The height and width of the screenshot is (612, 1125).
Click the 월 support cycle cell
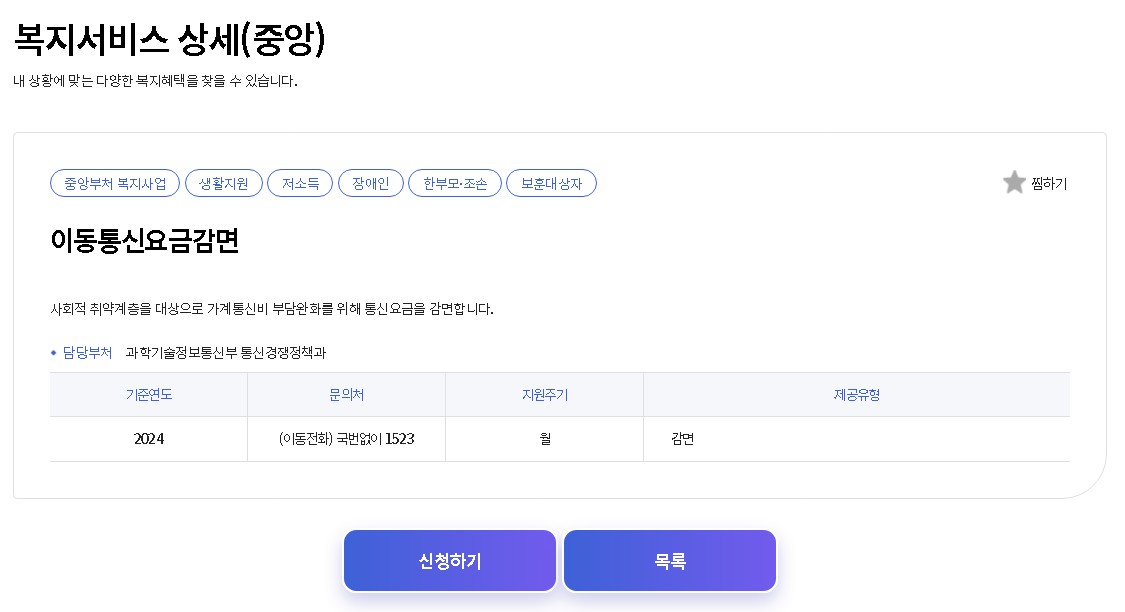(x=544, y=438)
